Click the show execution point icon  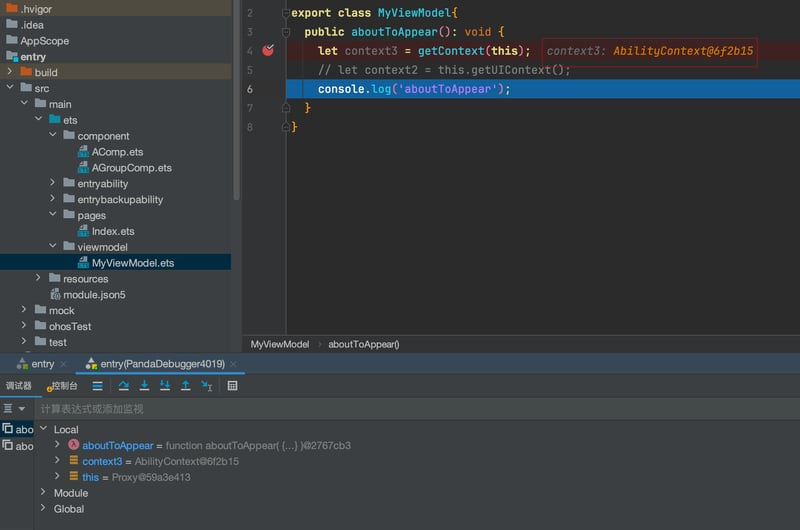[97, 386]
